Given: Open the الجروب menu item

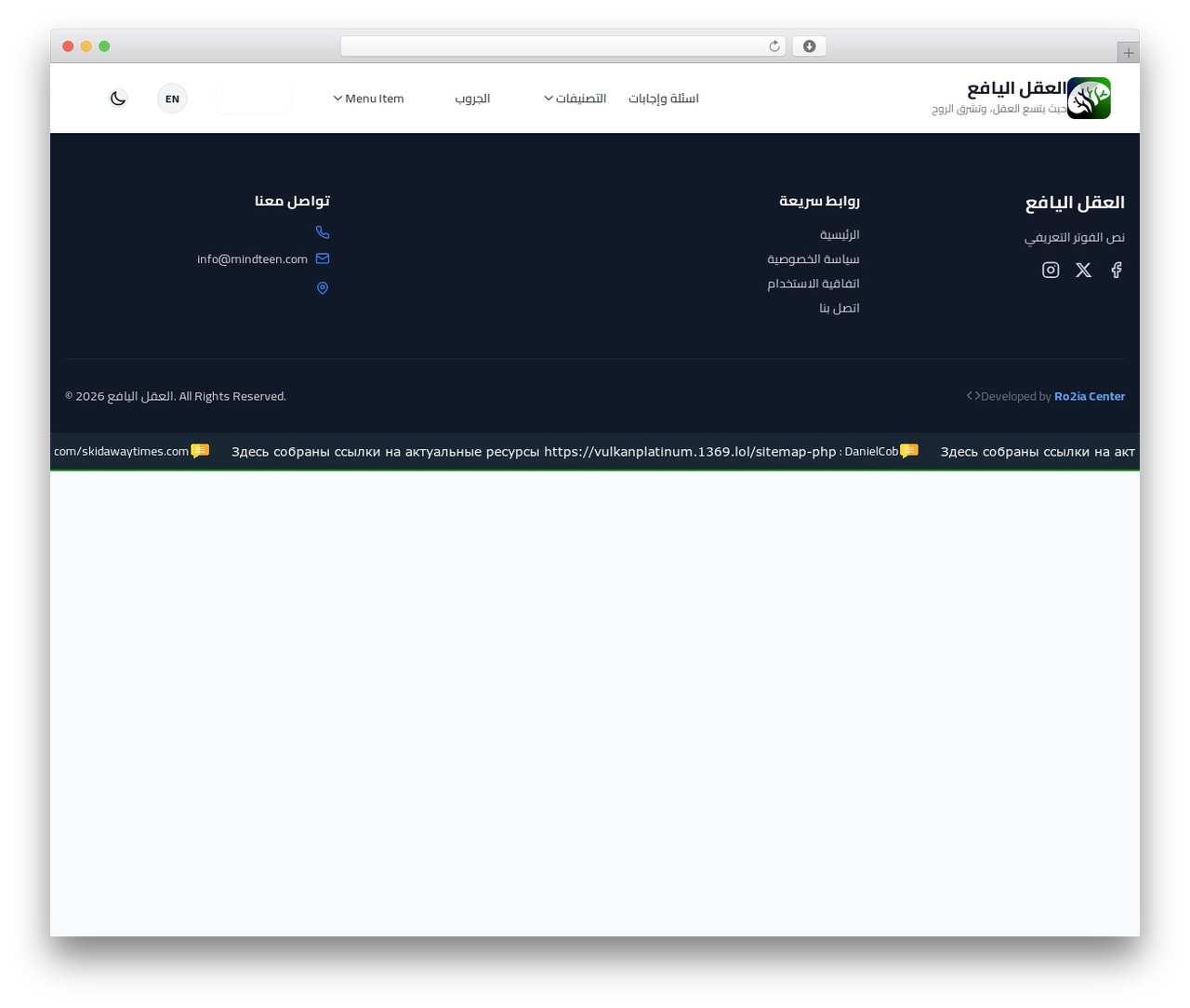Looking at the screenshot, I should (x=472, y=99).
